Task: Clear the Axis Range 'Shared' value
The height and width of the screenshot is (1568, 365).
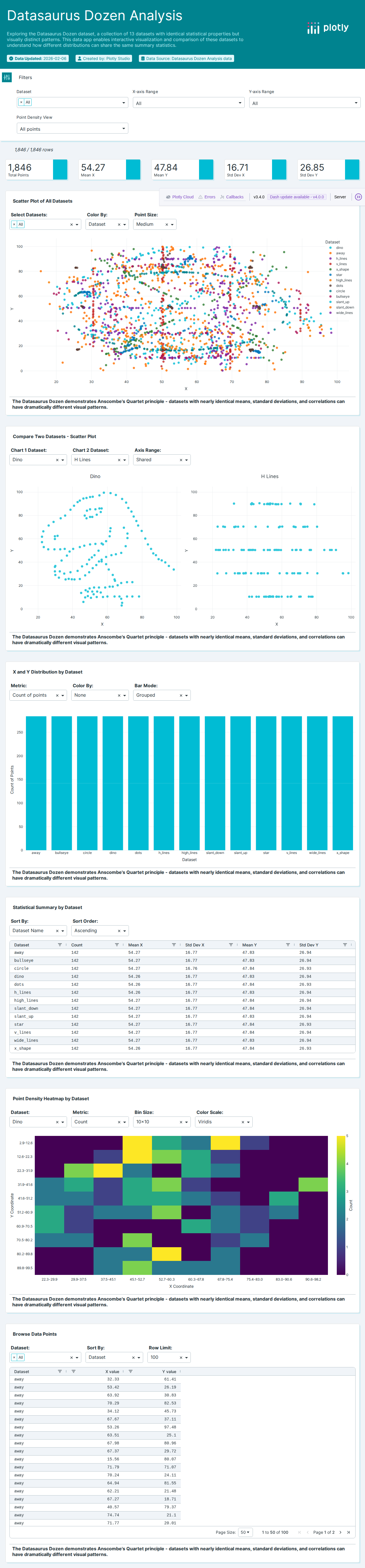Action: point(181,460)
